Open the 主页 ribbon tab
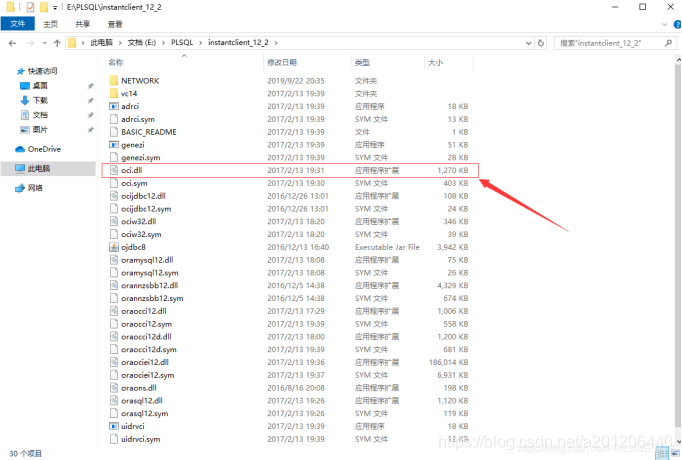This screenshot has height=460, width=682. [x=50, y=24]
